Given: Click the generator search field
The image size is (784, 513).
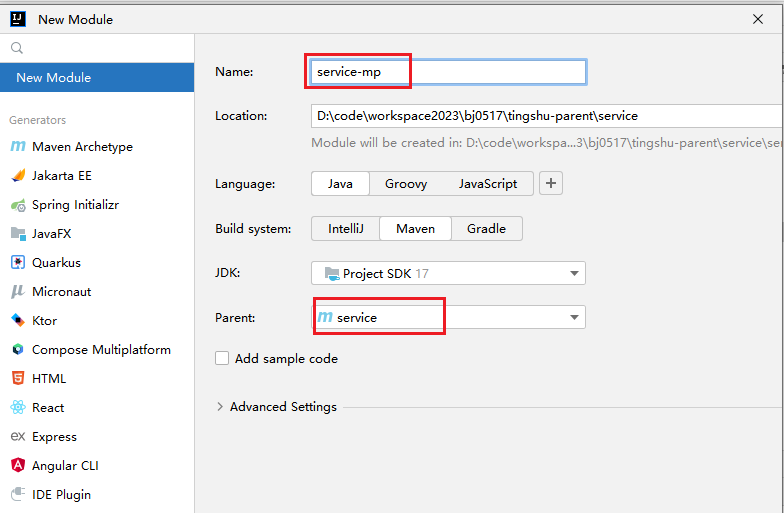Looking at the screenshot, I should (97, 48).
